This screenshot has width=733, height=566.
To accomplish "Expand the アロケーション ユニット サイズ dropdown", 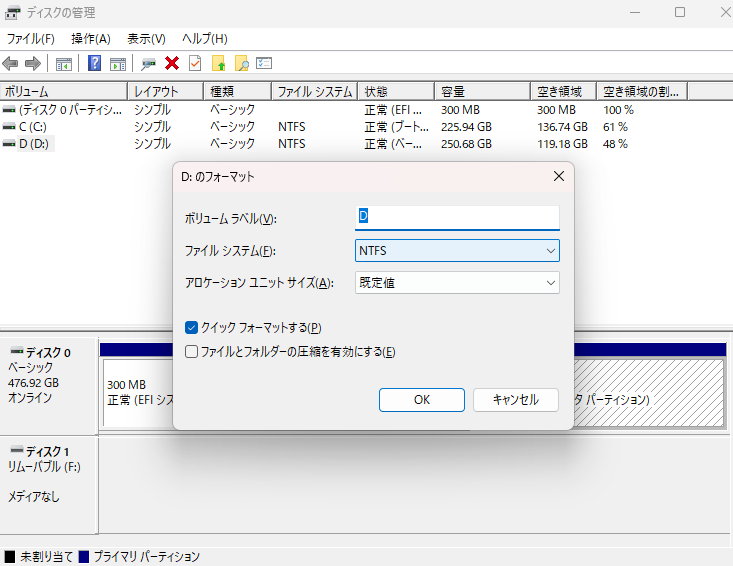I will [457, 283].
